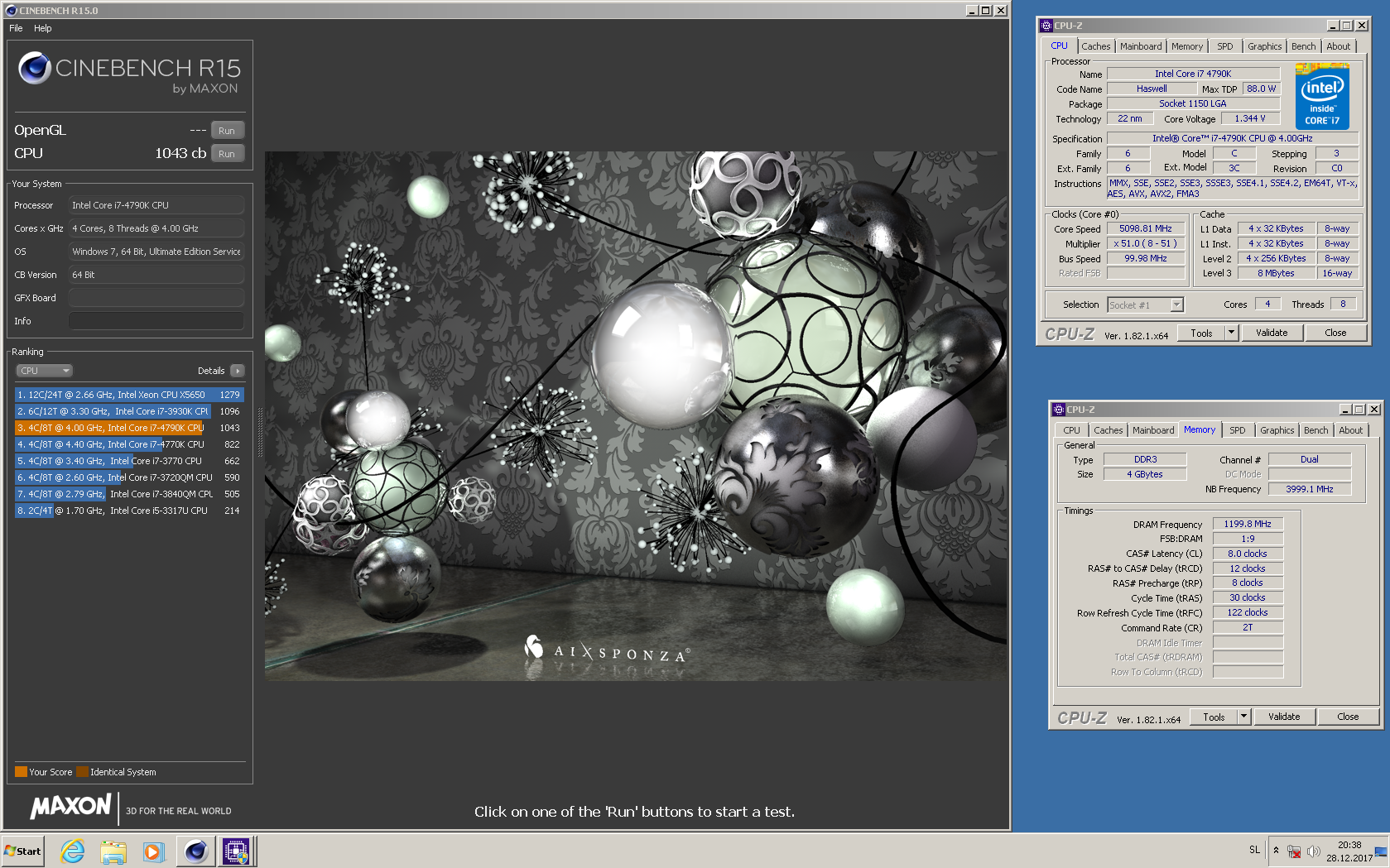Select highlighted i7-4790K ranking entry
Screen dimensions: 1390x868
[129, 428]
